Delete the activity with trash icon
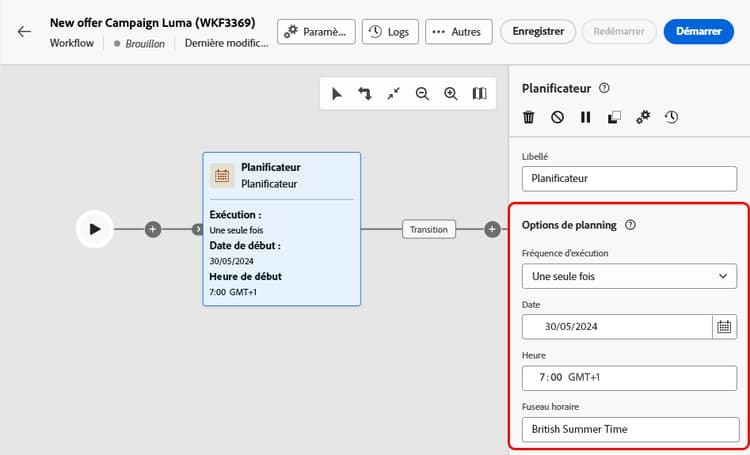This screenshot has width=750, height=455. pos(529,117)
